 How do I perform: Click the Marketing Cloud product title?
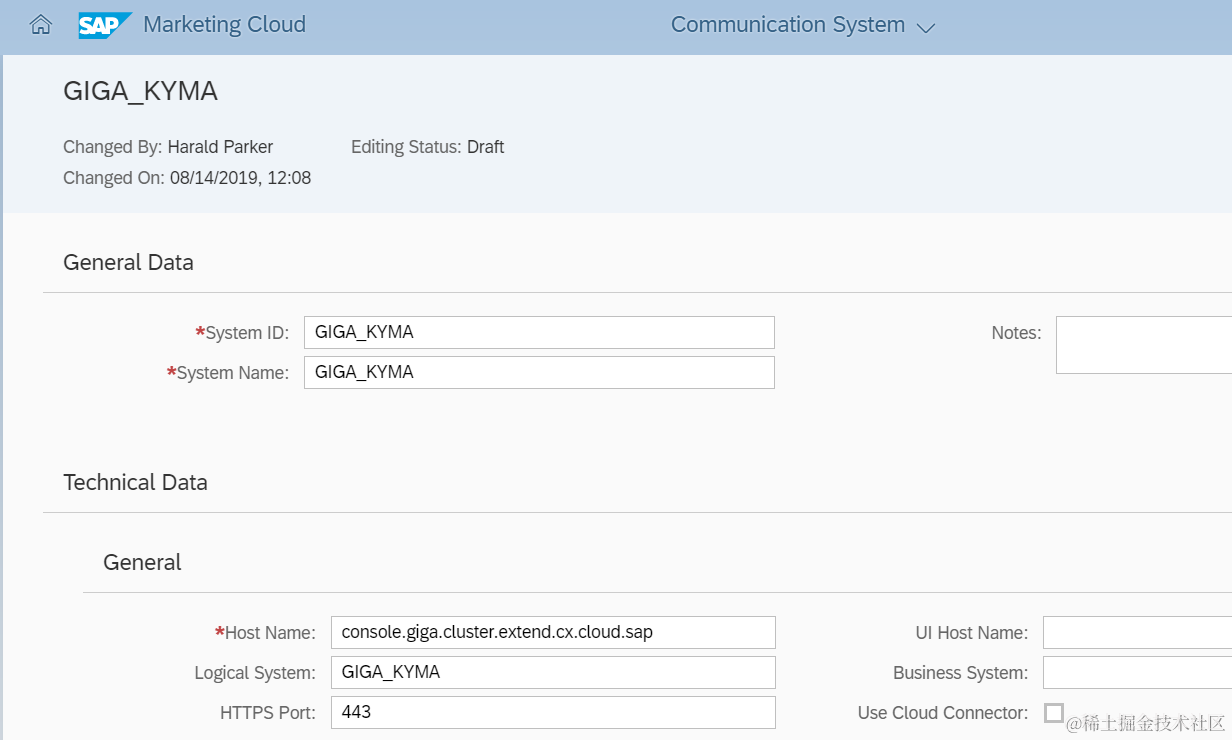pyautogui.click(x=225, y=25)
